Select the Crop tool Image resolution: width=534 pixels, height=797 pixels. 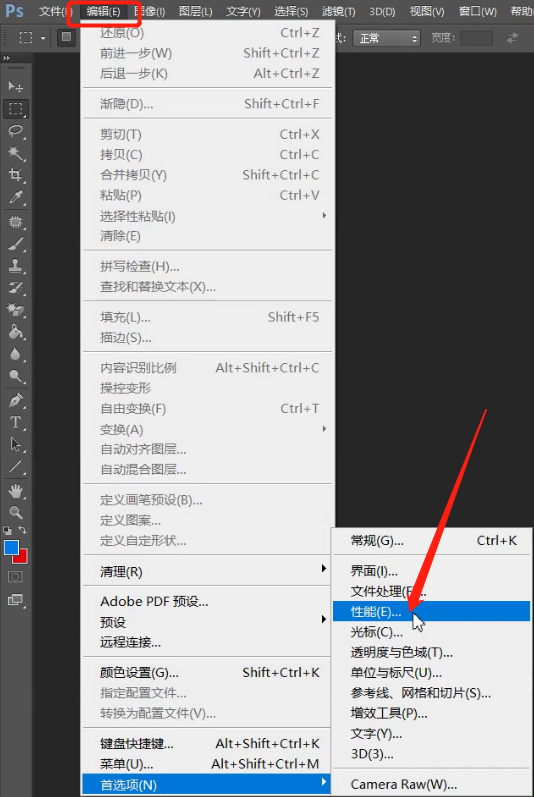[16, 175]
